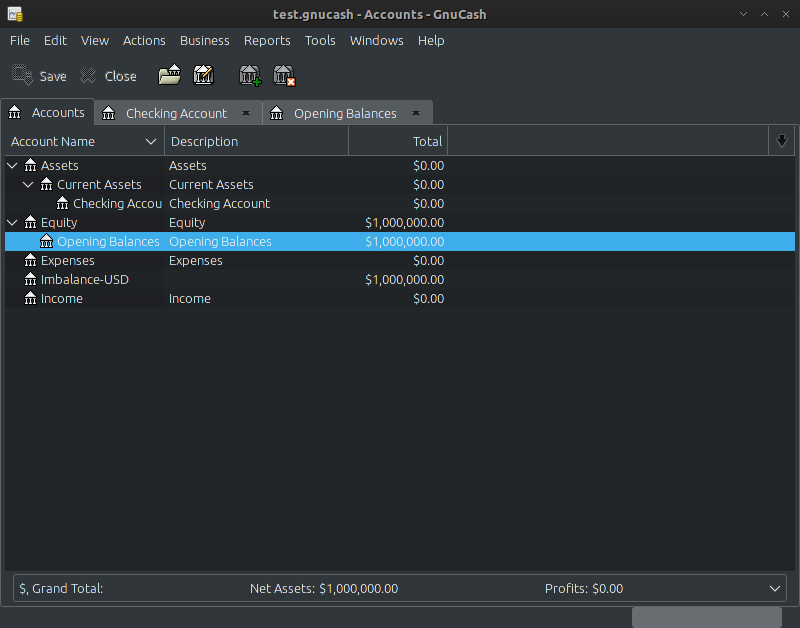800x628 pixels.
Task: Select the Checking Account row name
Action: pos(117,203)
